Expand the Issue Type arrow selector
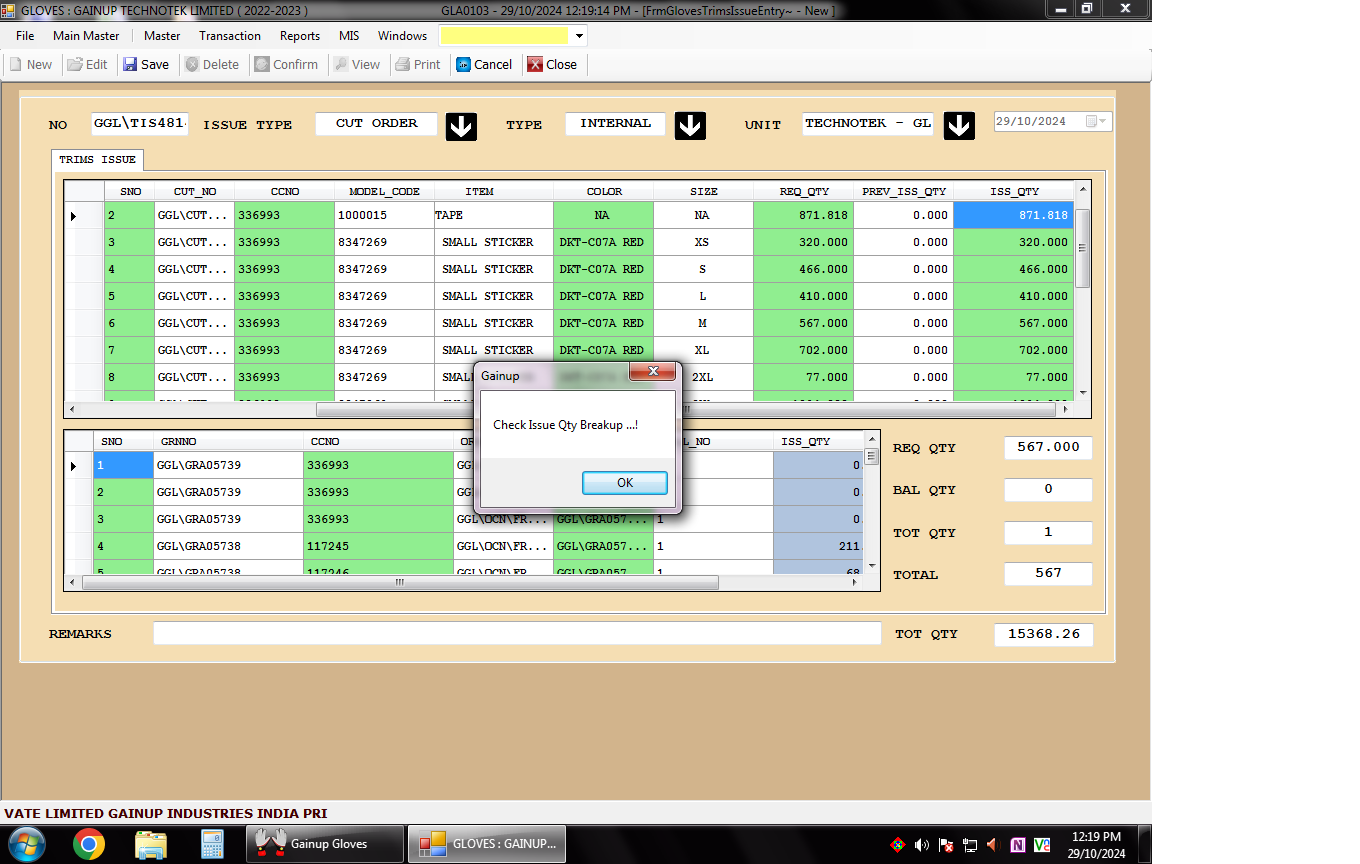 pos(461,126)
